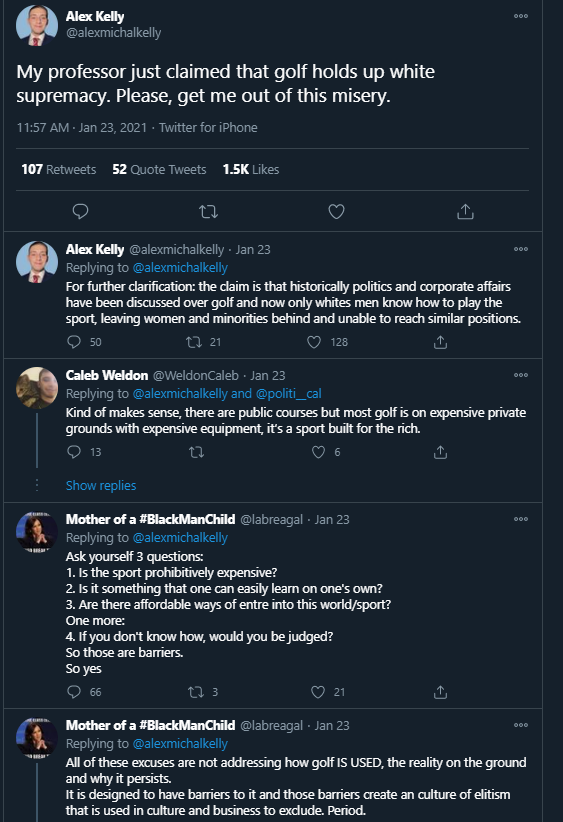Share Caleb Weldon's reply
The width and height of the screenshot is (563, 822).
[440, 452]
